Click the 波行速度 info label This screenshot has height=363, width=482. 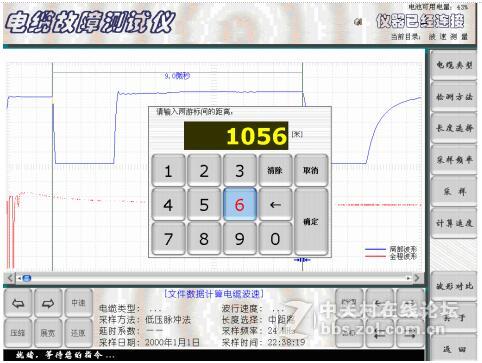pos(242,309)
